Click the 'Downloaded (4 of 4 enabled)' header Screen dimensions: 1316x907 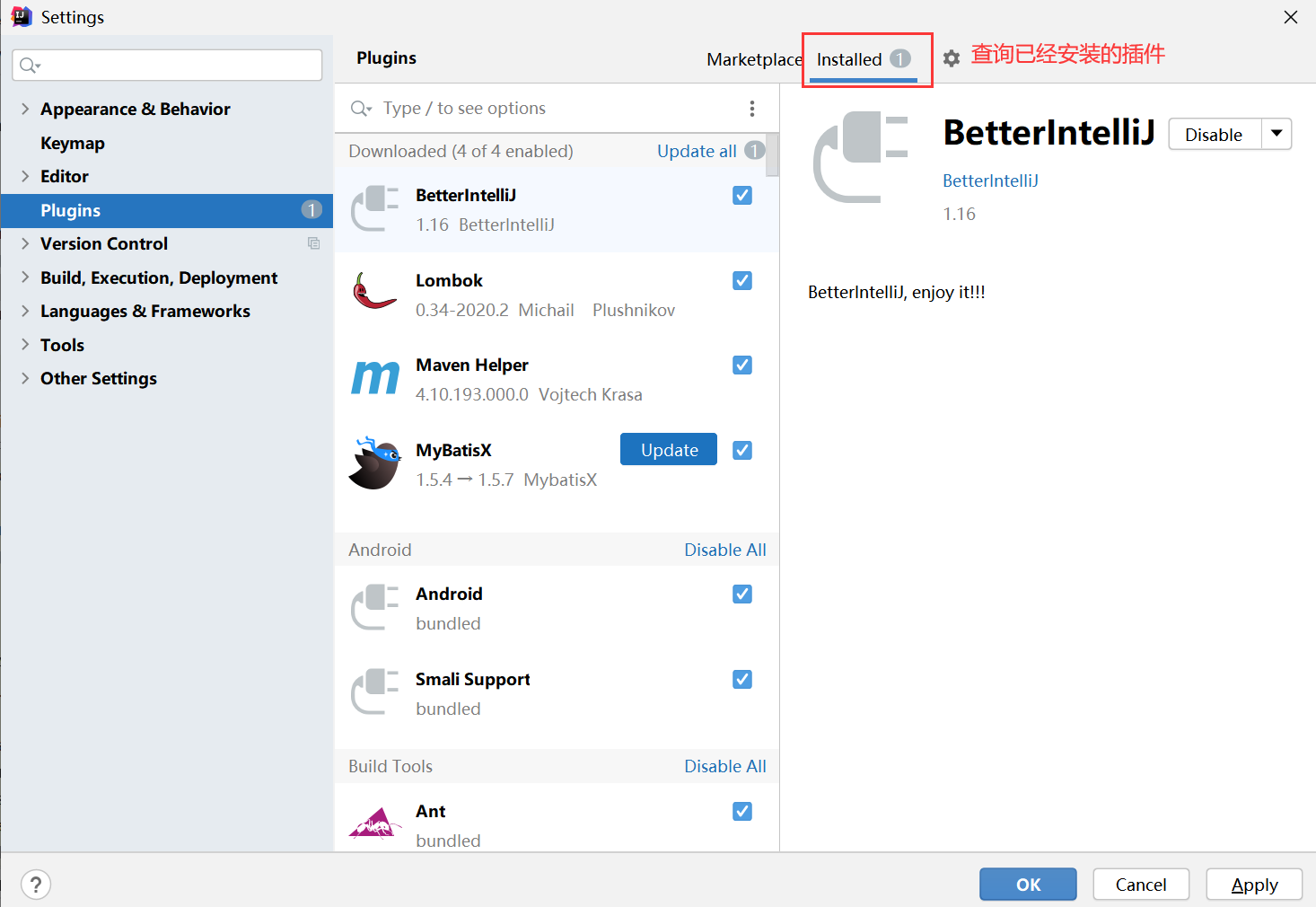461,151
